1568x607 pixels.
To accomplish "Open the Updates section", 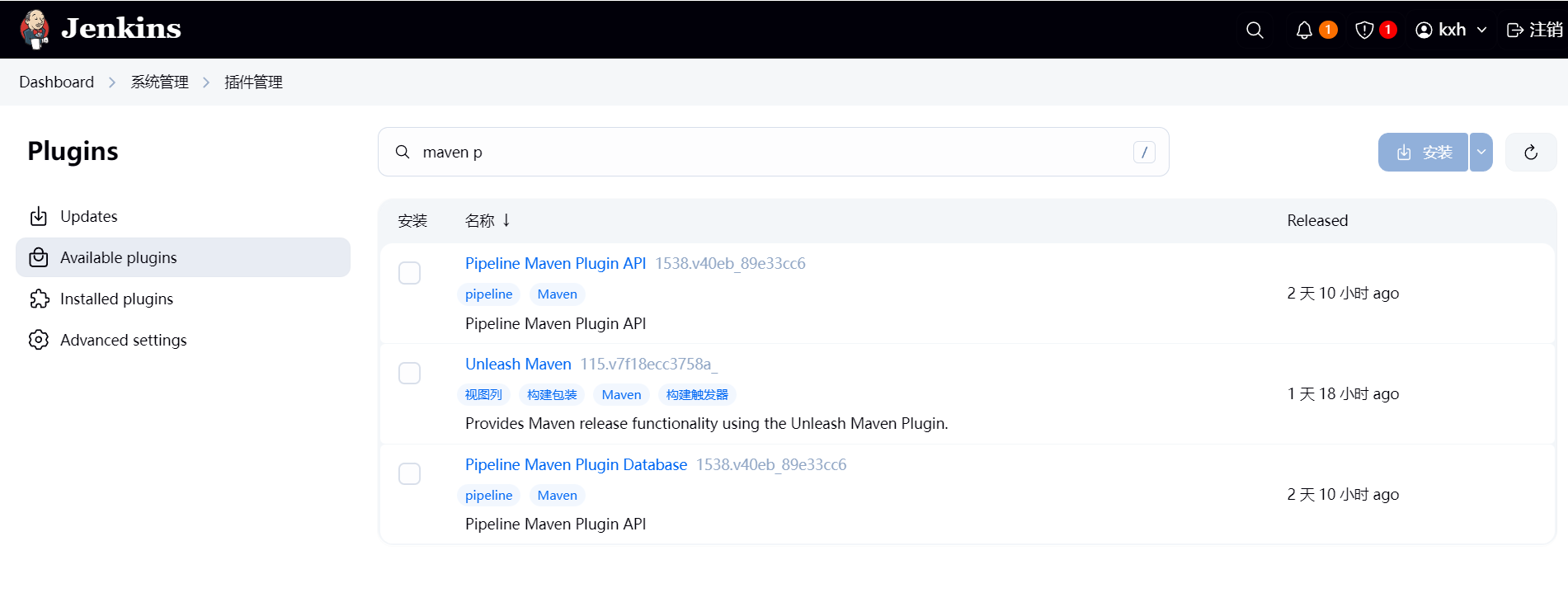I will 183,216.
